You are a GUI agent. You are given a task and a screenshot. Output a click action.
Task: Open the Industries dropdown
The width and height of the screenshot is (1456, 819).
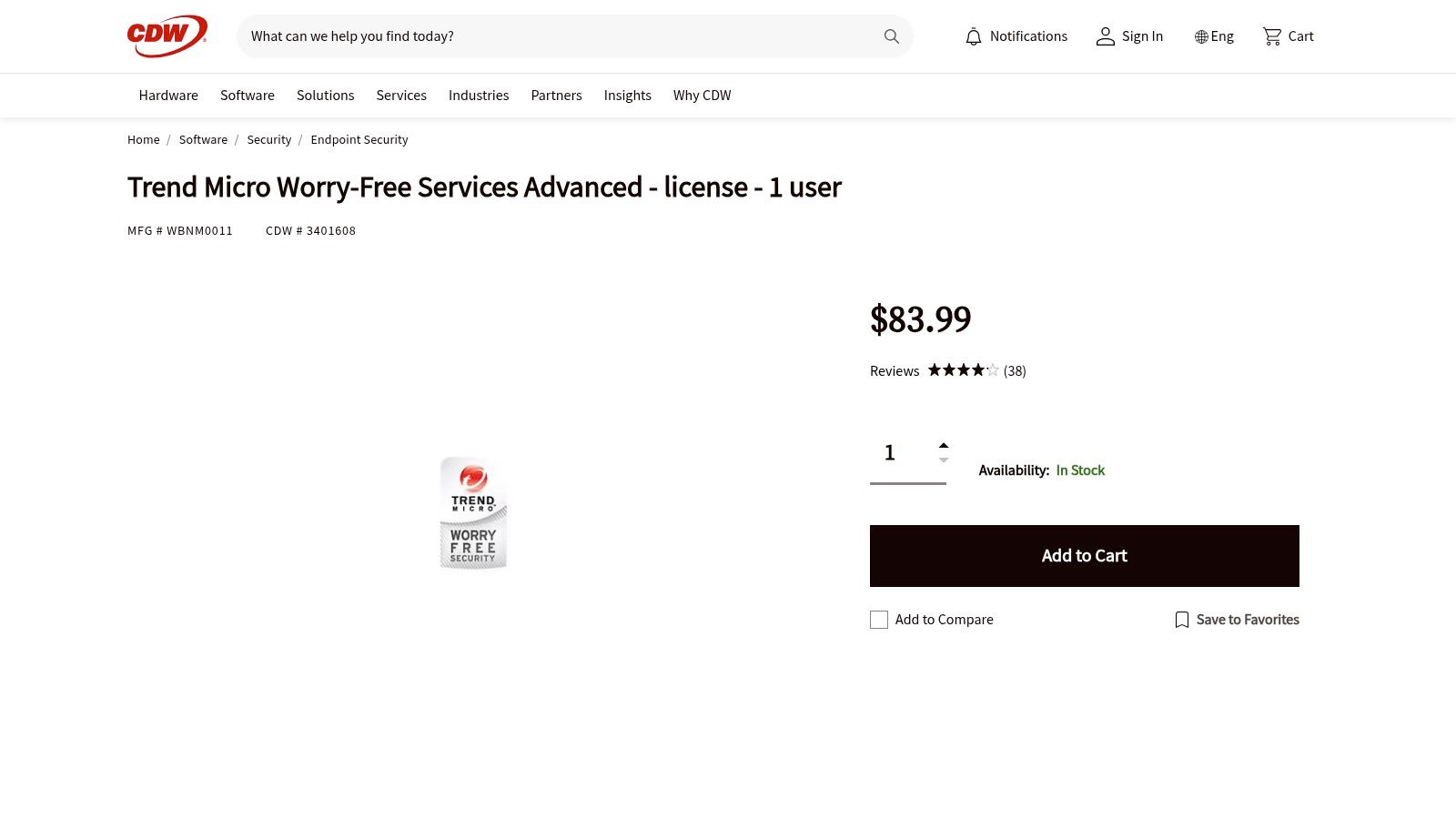click(x=479, y=95)
